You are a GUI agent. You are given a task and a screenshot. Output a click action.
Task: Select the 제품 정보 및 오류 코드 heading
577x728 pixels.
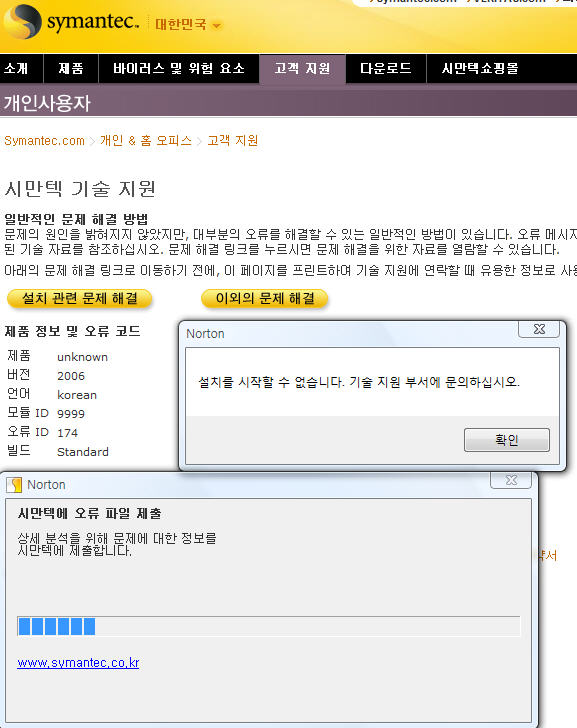point(72,331)
